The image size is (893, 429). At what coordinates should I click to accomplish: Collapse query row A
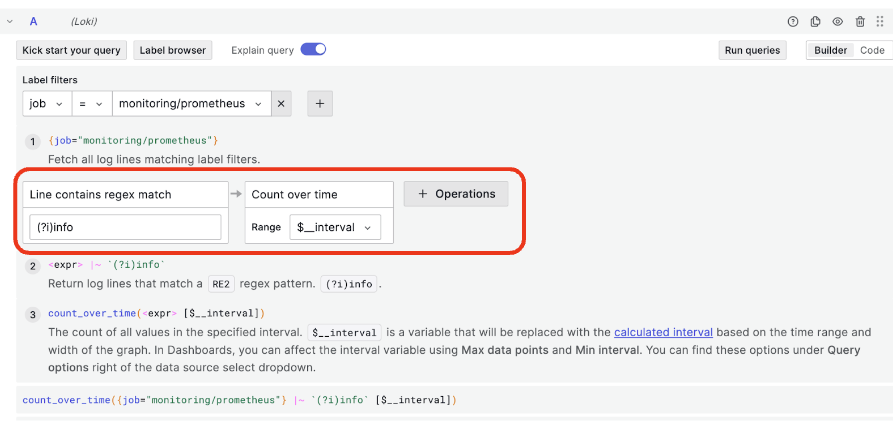10,21
